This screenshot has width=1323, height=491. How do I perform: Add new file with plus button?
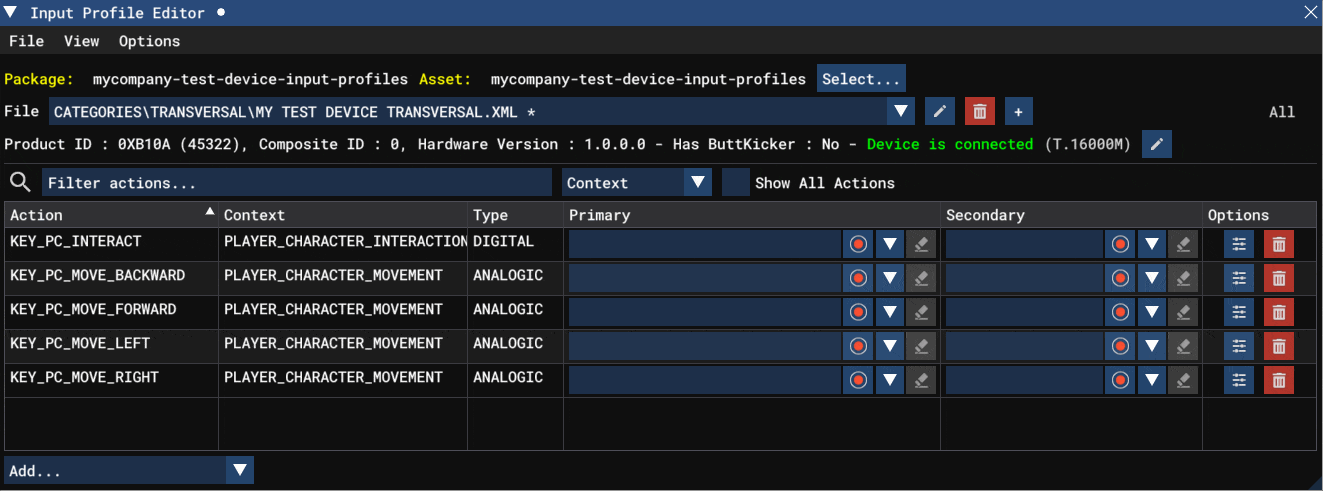coord(1018,111)
